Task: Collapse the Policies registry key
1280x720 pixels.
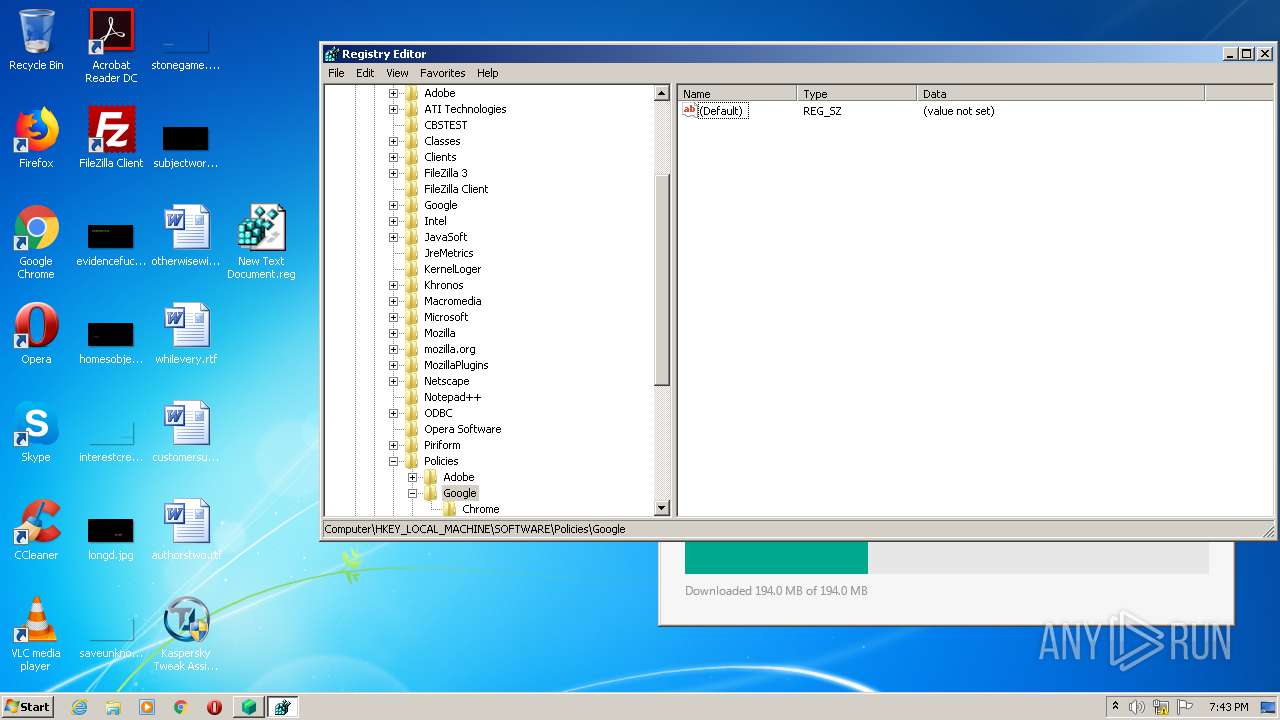Action: tap(393, 461)
